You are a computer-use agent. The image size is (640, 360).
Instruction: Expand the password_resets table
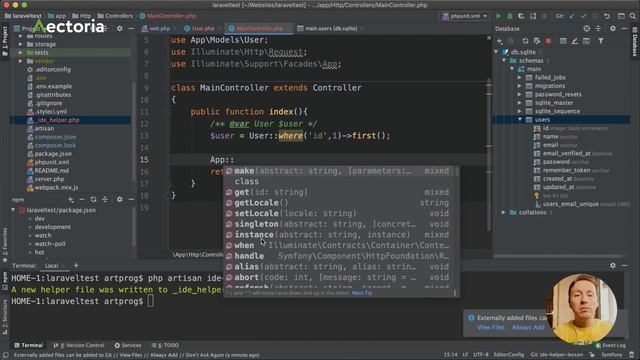(520, 94)
